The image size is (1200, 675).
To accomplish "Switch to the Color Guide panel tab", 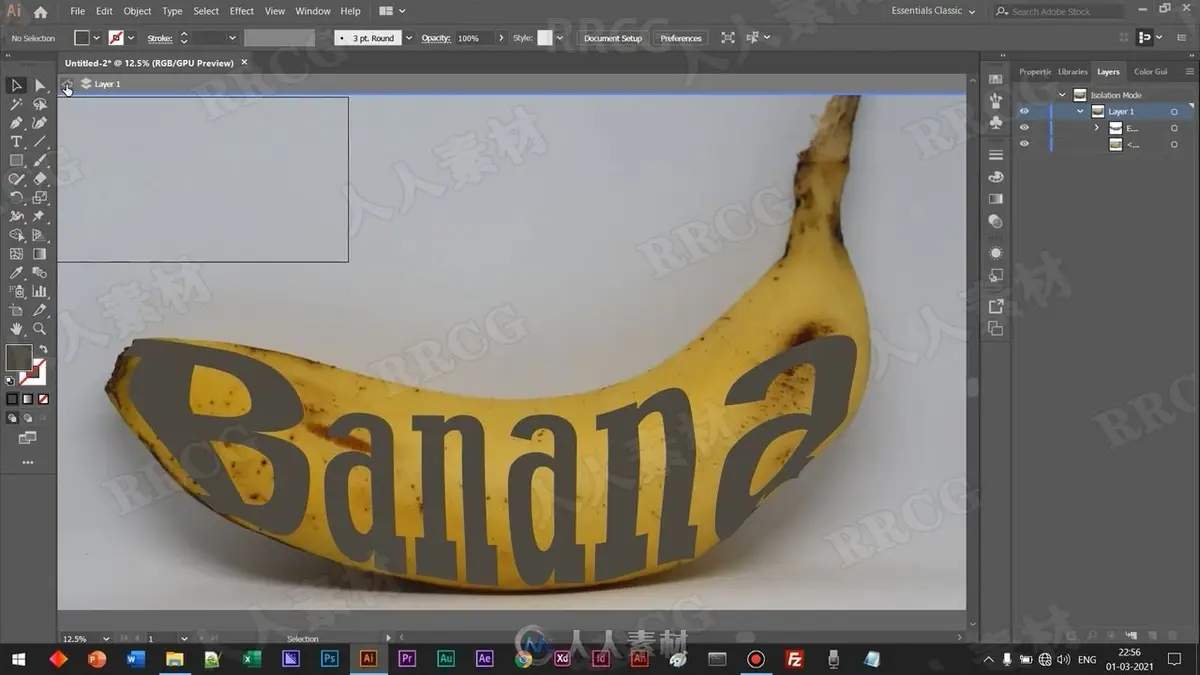I will click(x=1150, y=72).
